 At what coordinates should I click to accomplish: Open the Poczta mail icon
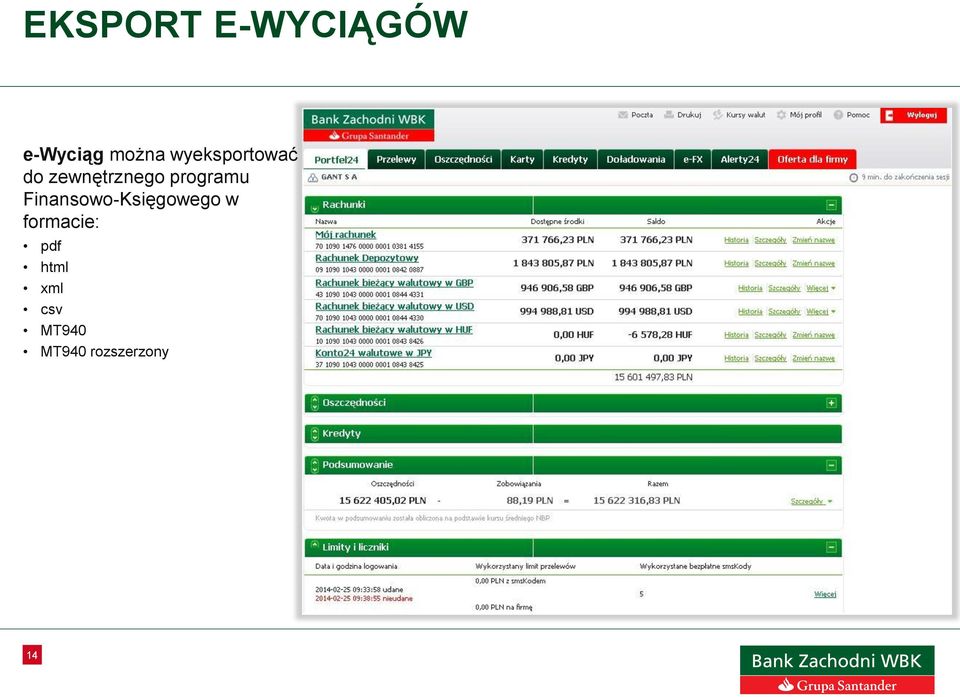pyautogui.click(x=623, y=115)
